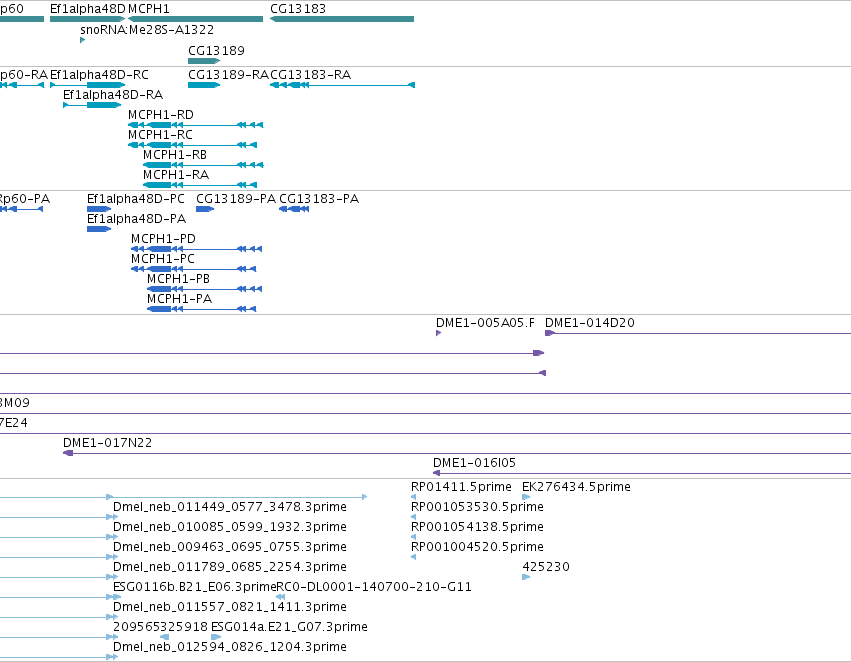Open the RP001053530.5prime label
851x662 pixels.
point(477,507)
